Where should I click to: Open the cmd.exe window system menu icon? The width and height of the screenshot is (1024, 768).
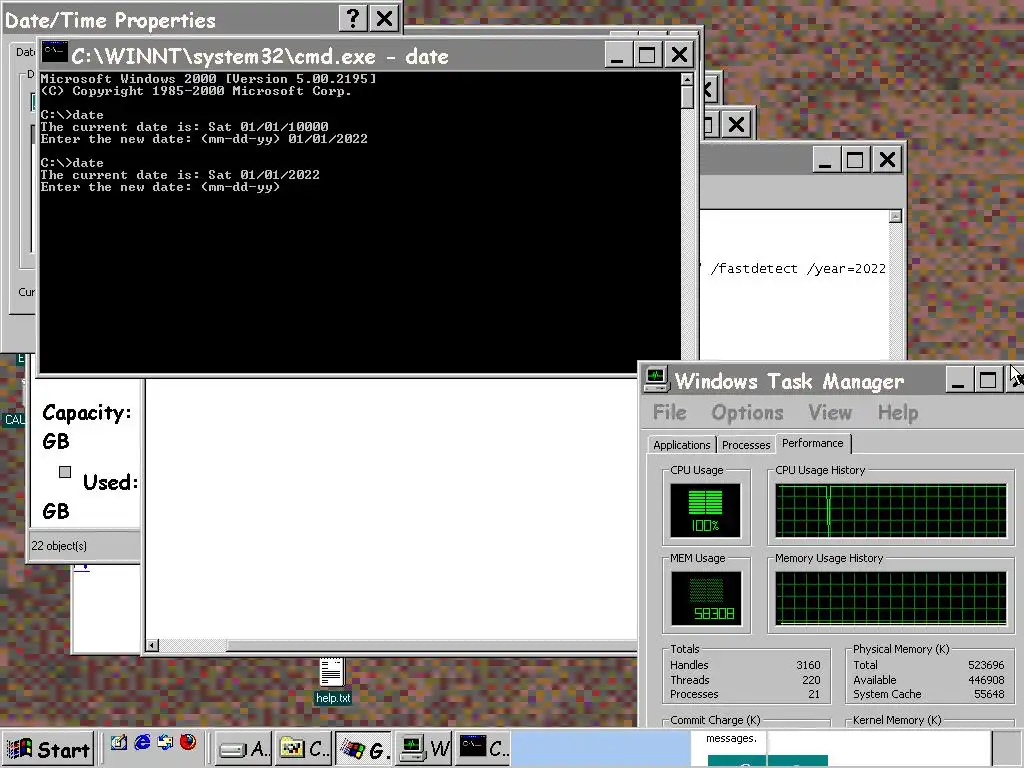(54, 53)
